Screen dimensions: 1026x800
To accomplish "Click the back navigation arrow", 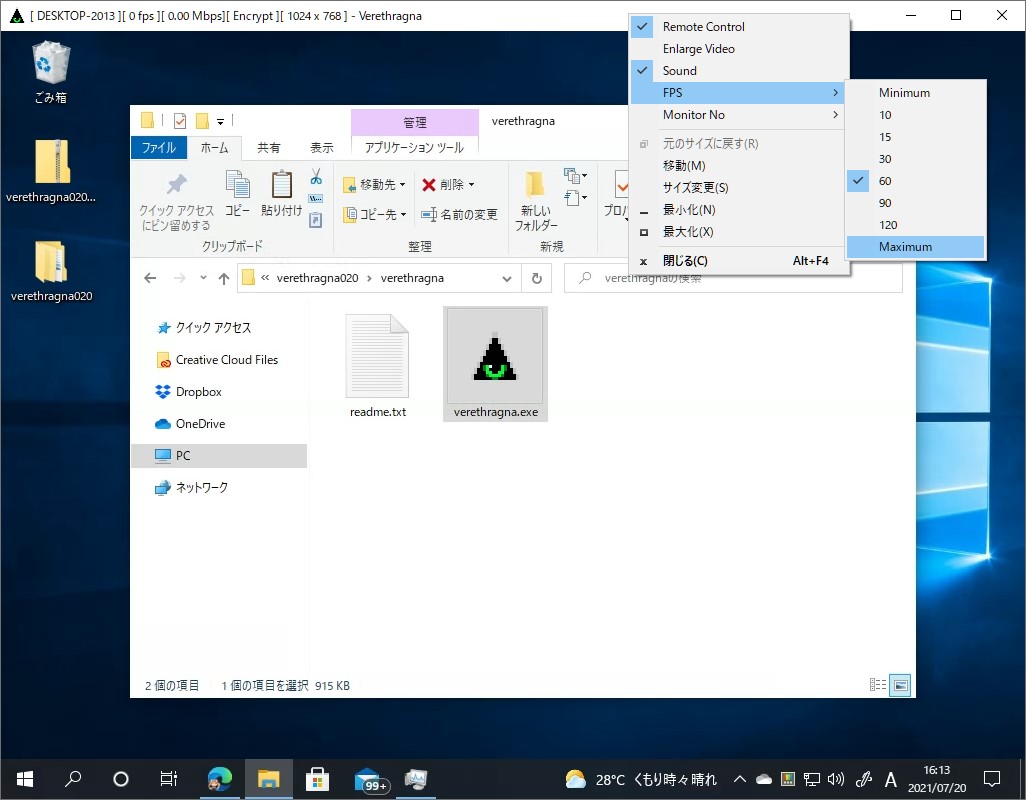I will pyautogui.click(x=150, y=278).
